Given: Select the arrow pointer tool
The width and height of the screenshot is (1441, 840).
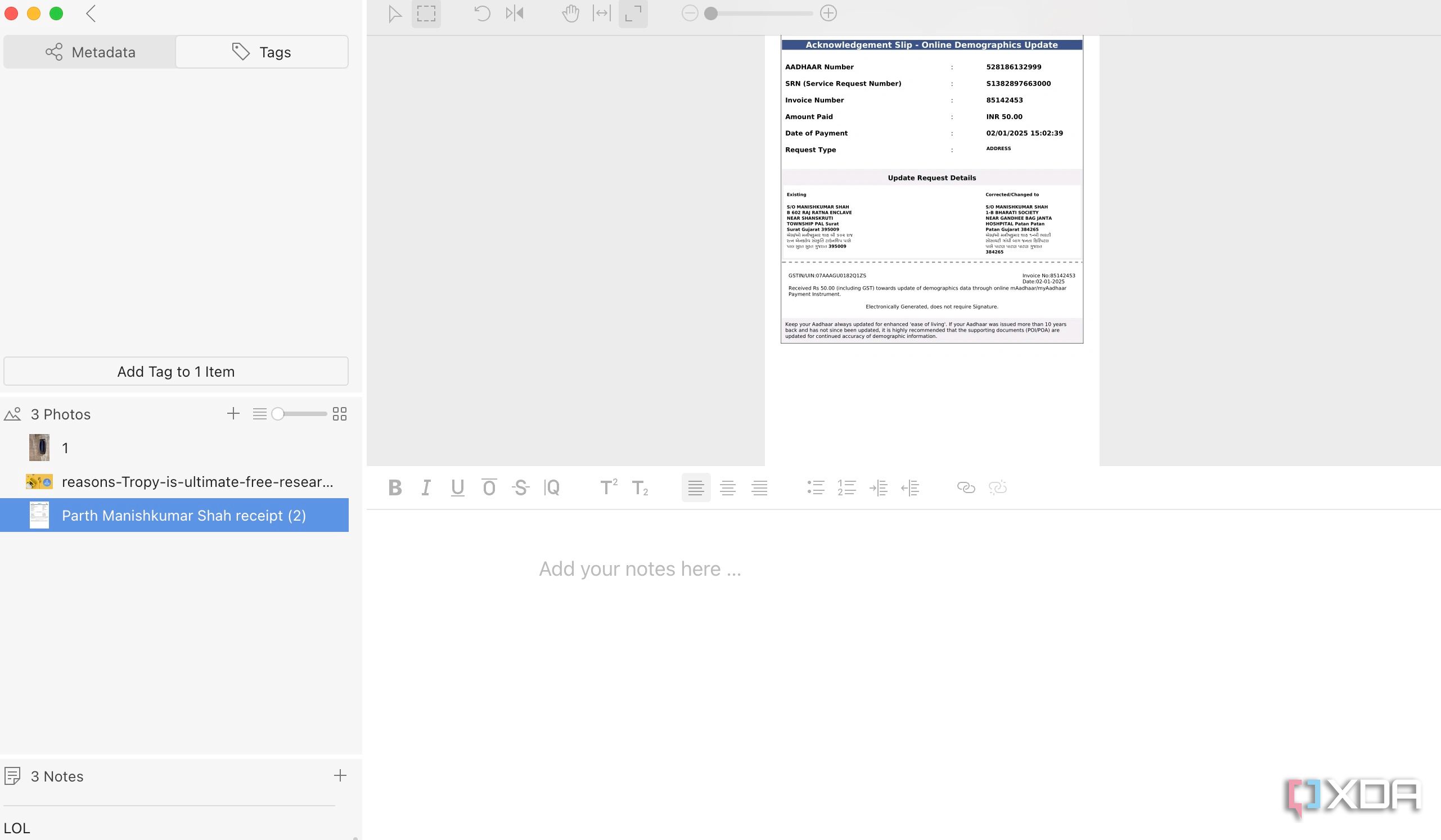Looking at the screenshot, I should (x=395, y=13).
